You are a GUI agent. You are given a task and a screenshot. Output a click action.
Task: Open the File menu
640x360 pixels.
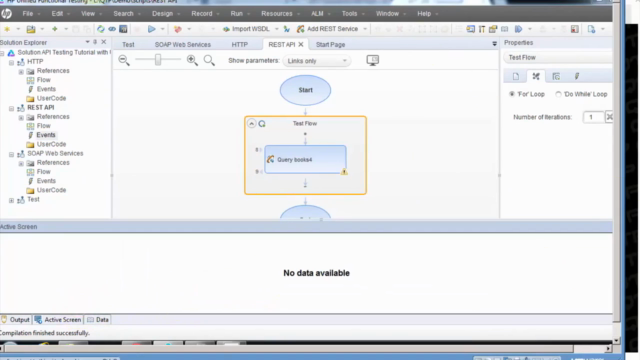(28, 13)
